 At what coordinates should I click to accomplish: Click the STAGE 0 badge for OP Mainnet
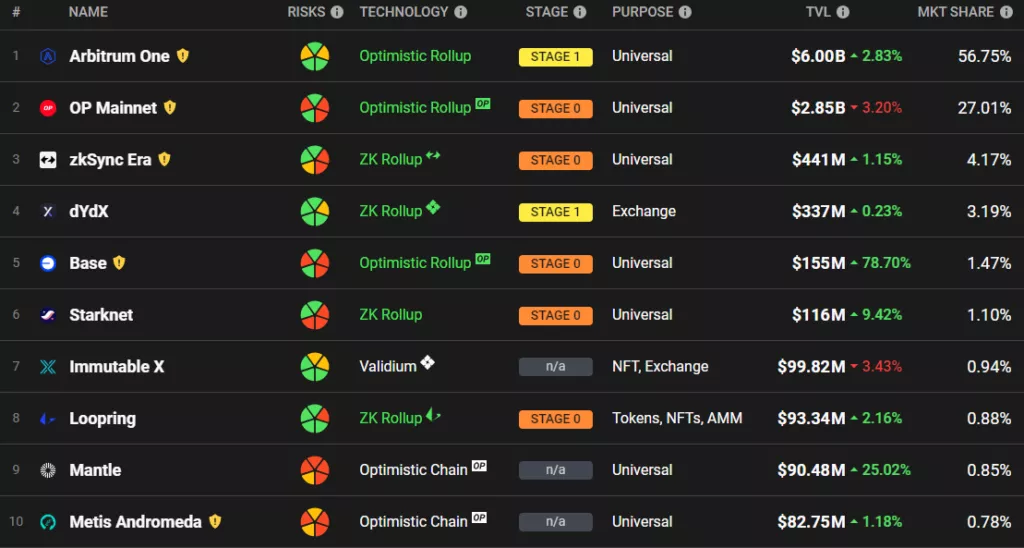point(556,108)
